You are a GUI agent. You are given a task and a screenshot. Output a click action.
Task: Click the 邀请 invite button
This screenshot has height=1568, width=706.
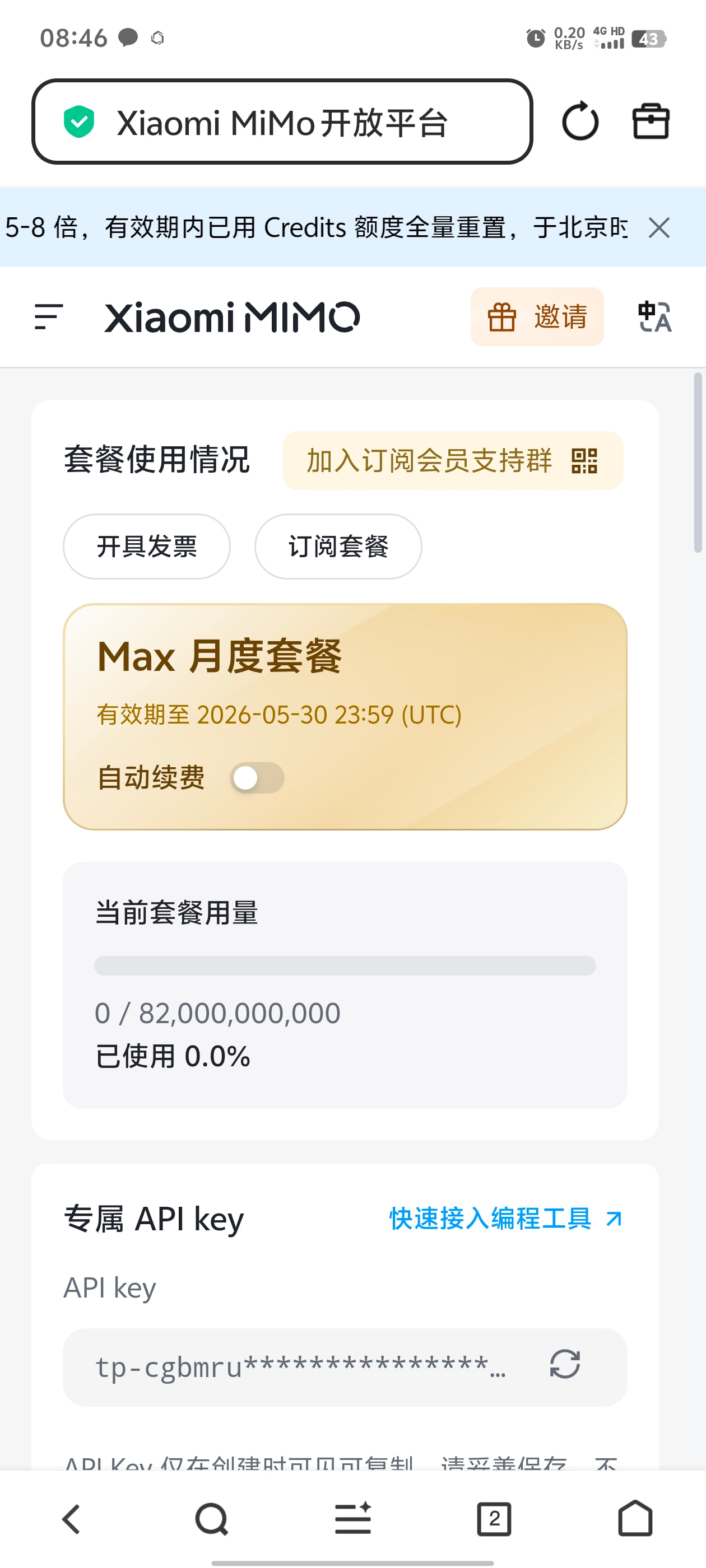click(x=537, y=316)
